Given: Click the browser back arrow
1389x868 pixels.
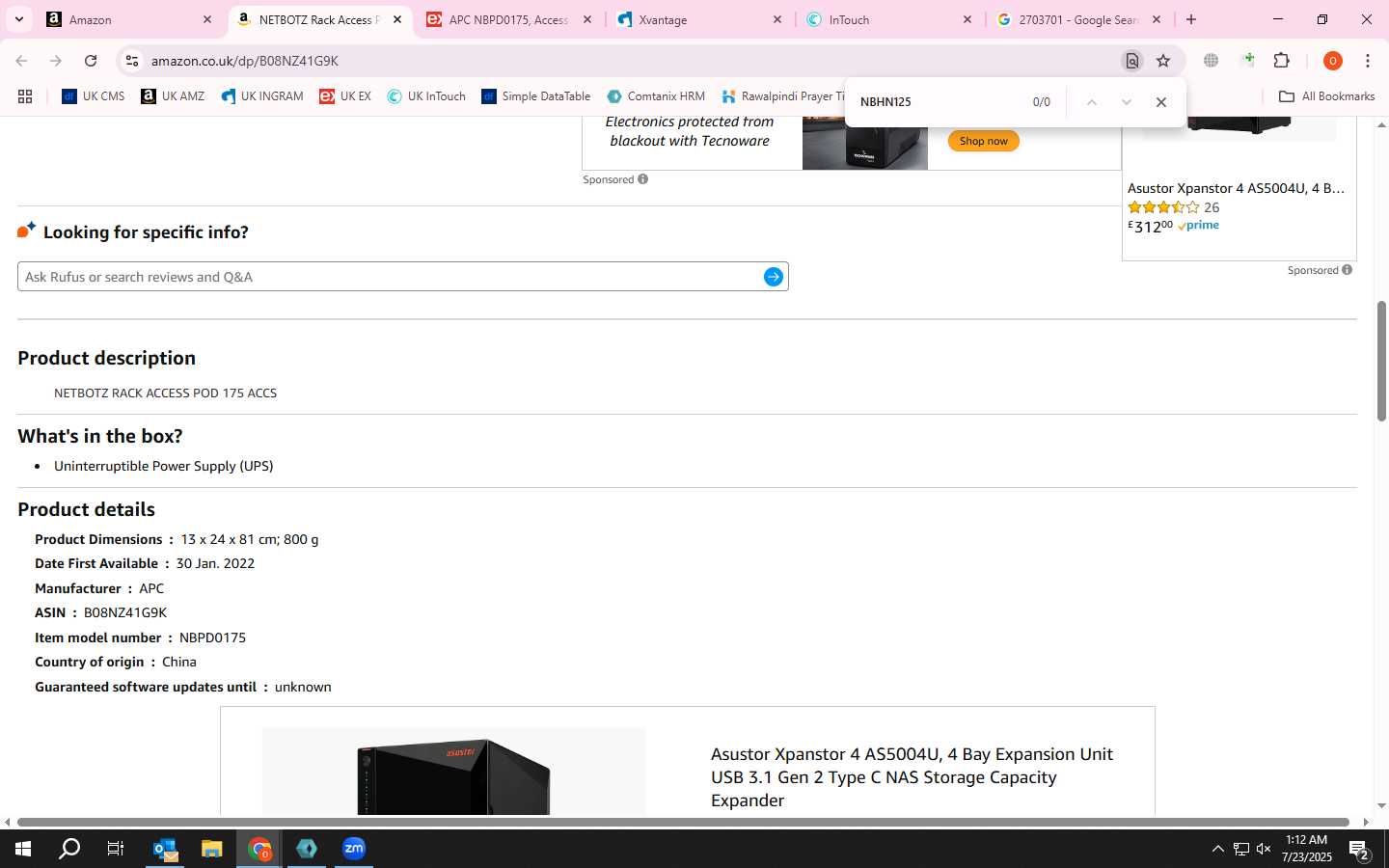Looking at the screenshot, I should (x=21, y=61).
